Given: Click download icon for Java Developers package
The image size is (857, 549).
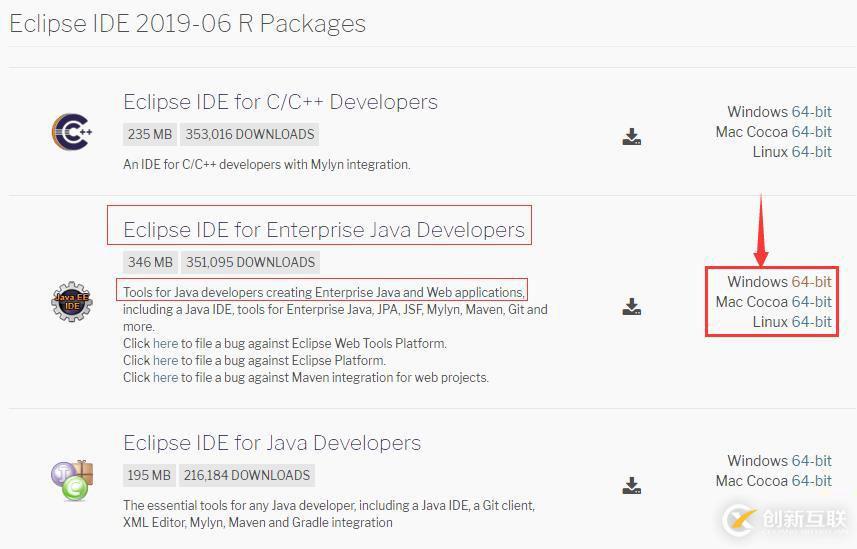Looking at the screenshot, I should click(631, 486).
